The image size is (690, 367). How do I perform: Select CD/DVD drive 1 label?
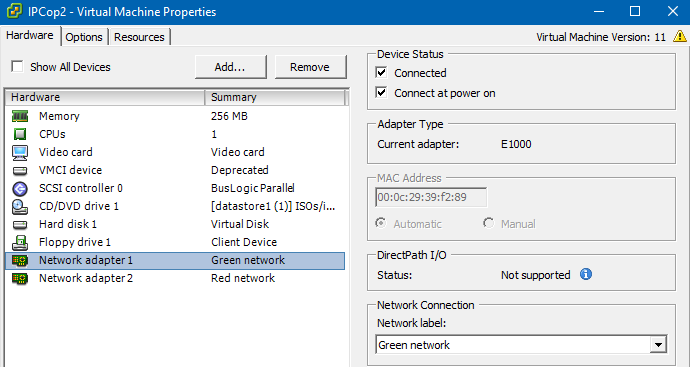click(x=79, y=206)
